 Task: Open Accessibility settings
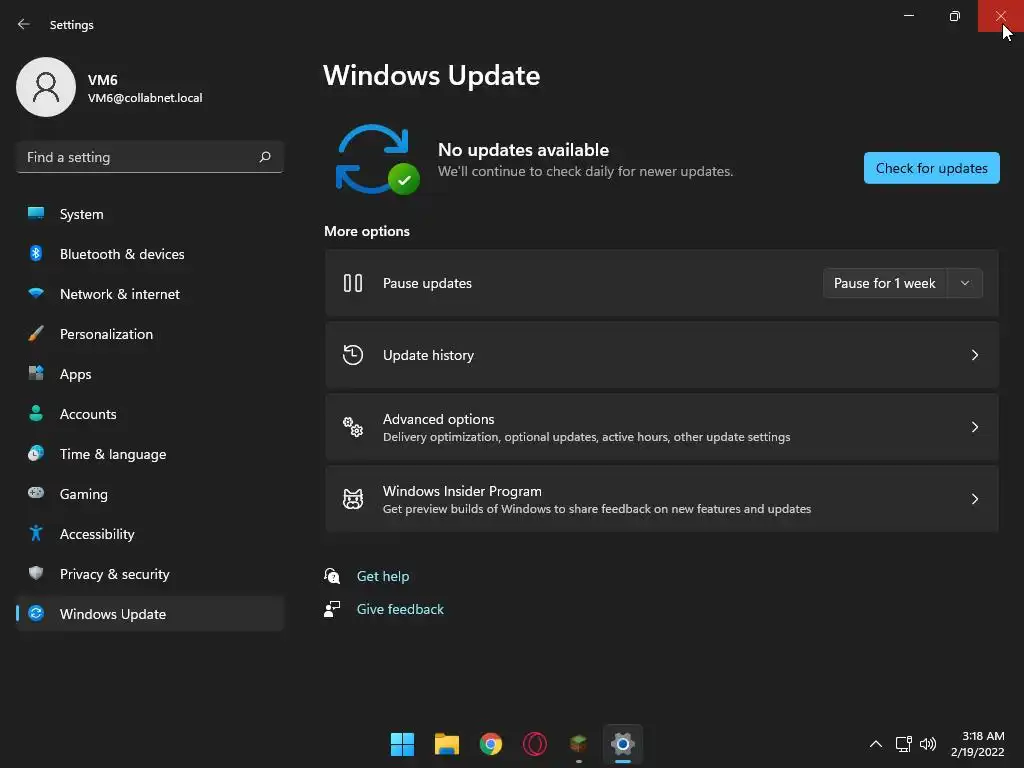coord(150,534)
